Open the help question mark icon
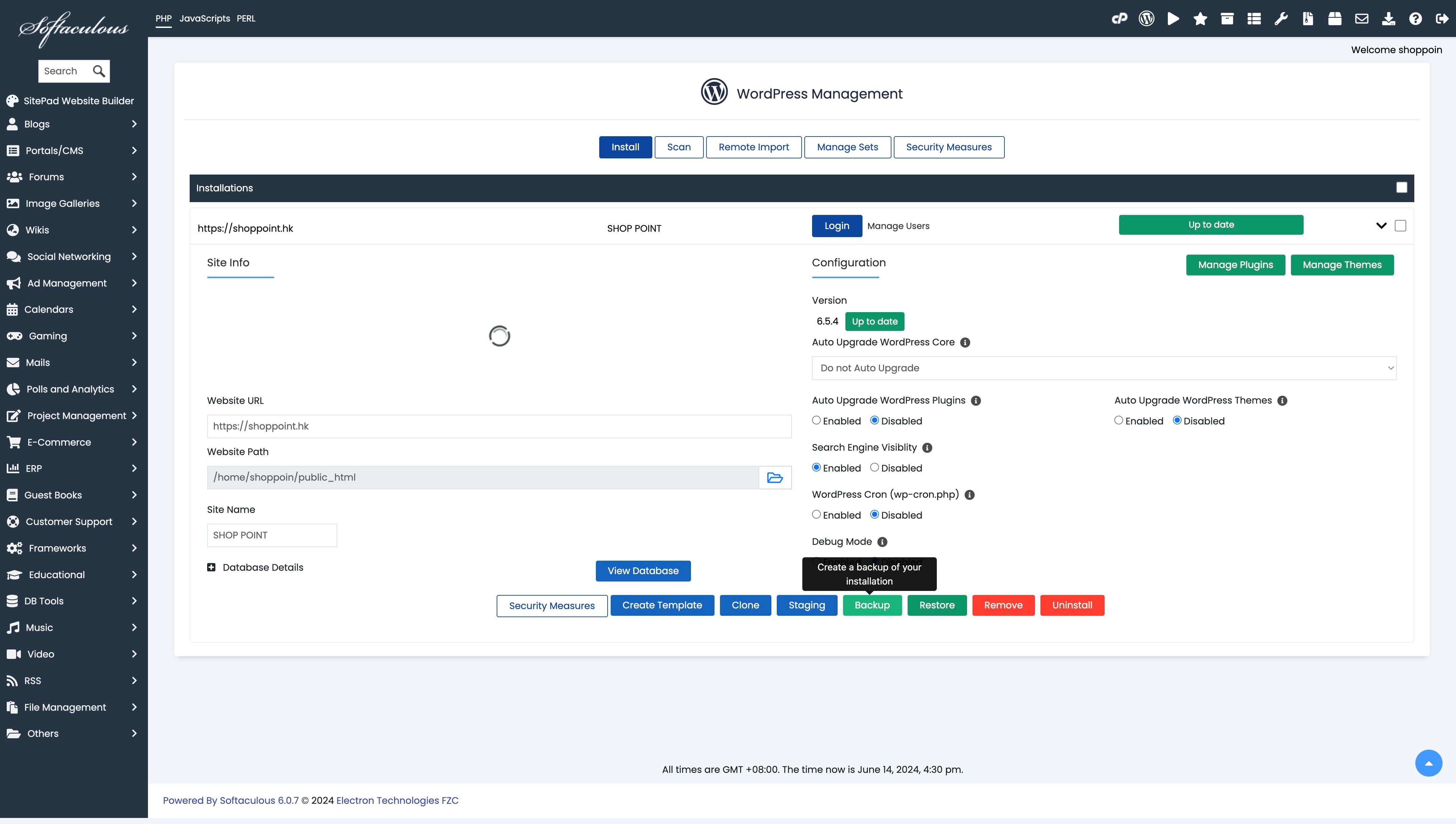Viewport: 1456px width, 824px height. (1415, 19)
